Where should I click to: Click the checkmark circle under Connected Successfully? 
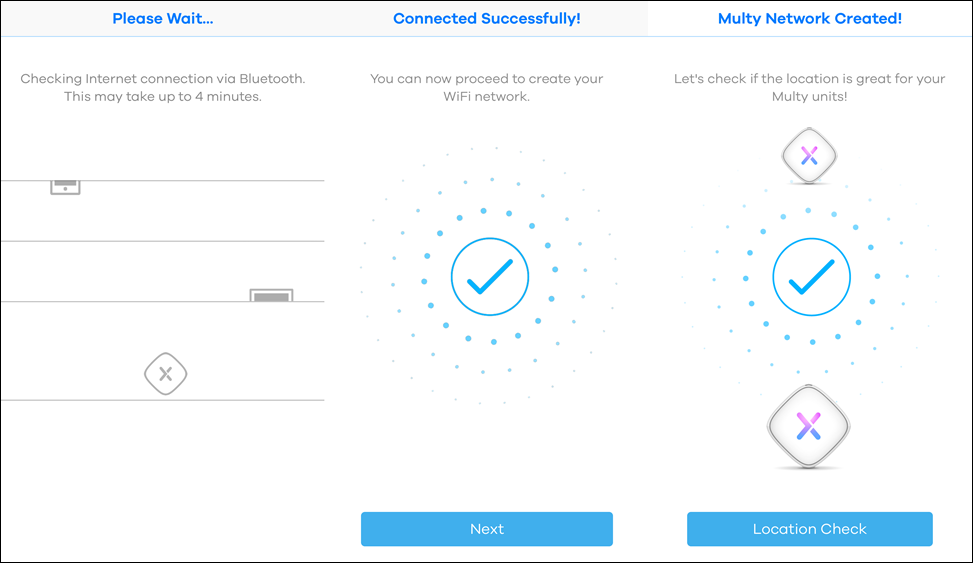(490, 277)
